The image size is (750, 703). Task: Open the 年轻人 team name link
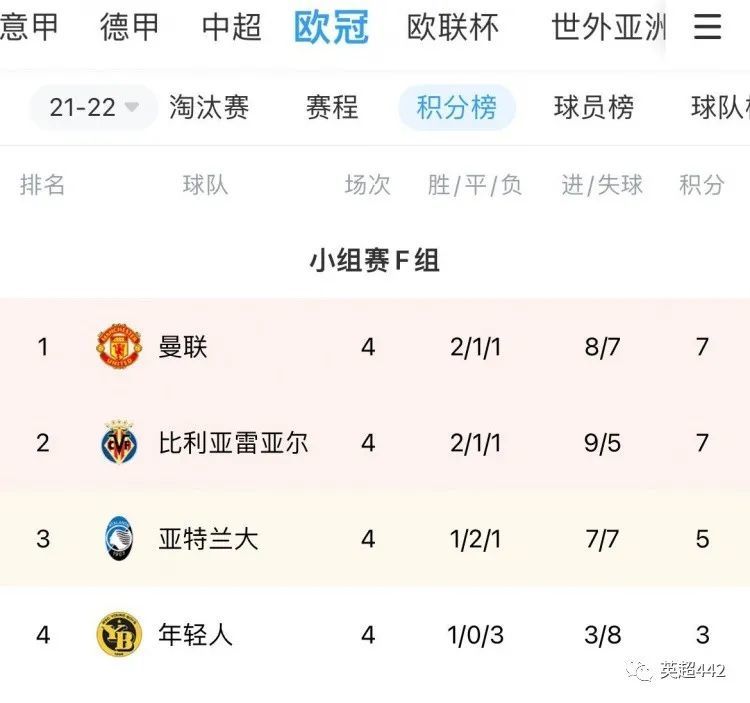tap(195, 635)
